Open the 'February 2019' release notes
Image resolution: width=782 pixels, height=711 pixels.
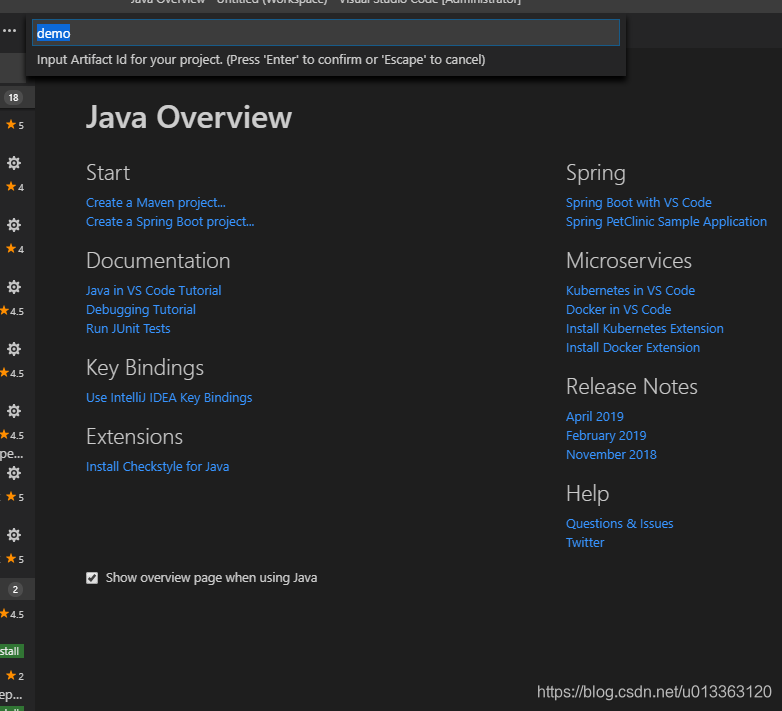pos(606,436)
